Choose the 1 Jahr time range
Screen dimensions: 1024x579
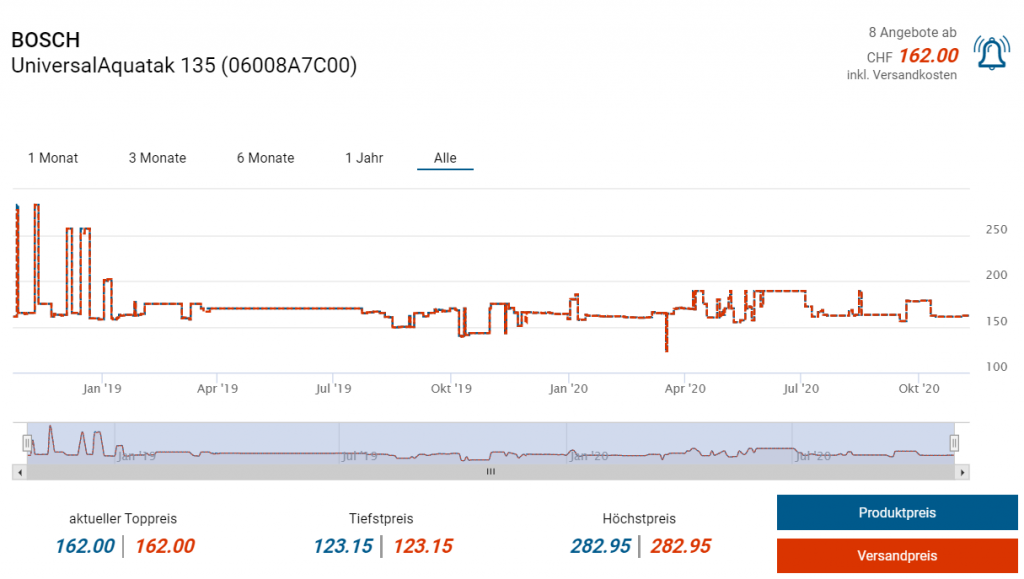click(364, 158)
